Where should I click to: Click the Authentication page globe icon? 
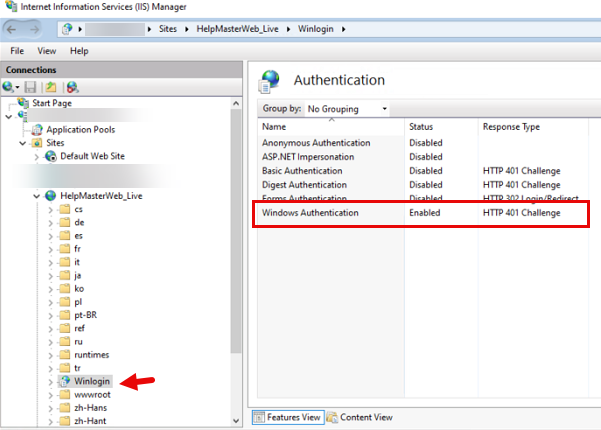pos(269,81)
